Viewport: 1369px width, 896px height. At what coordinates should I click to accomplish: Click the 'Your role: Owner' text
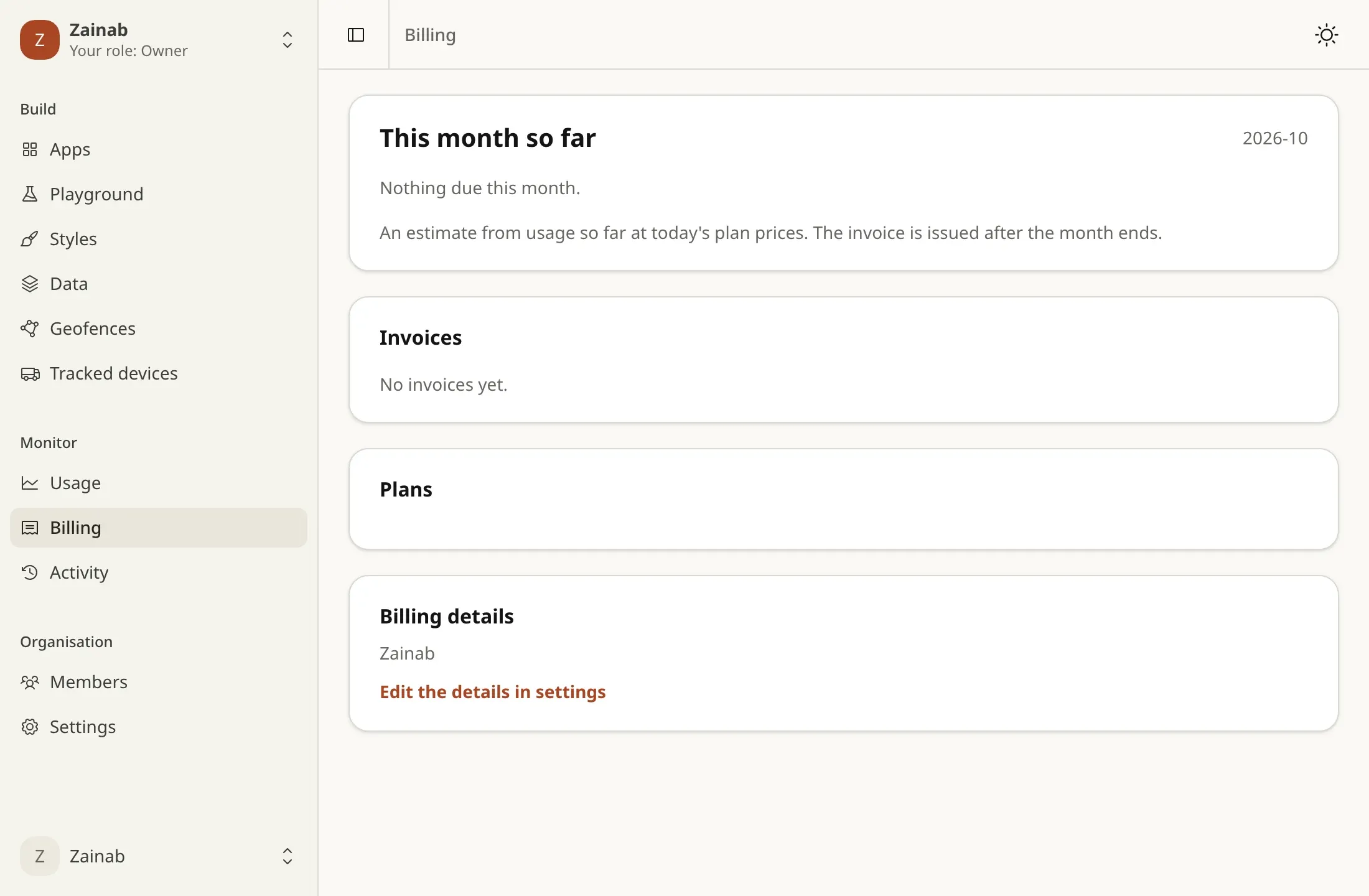128,51
